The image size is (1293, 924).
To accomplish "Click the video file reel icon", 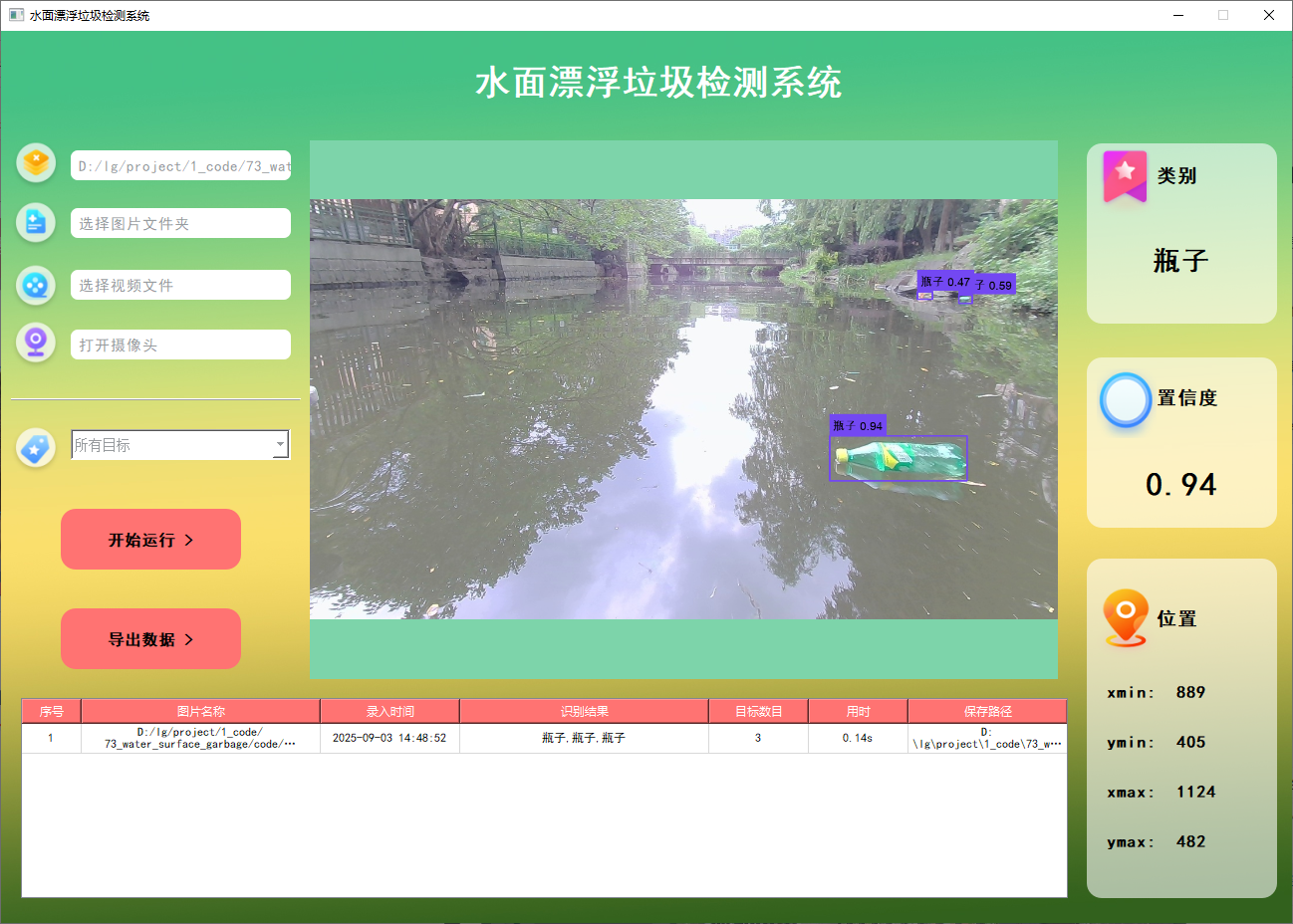I will click(36, 285).
